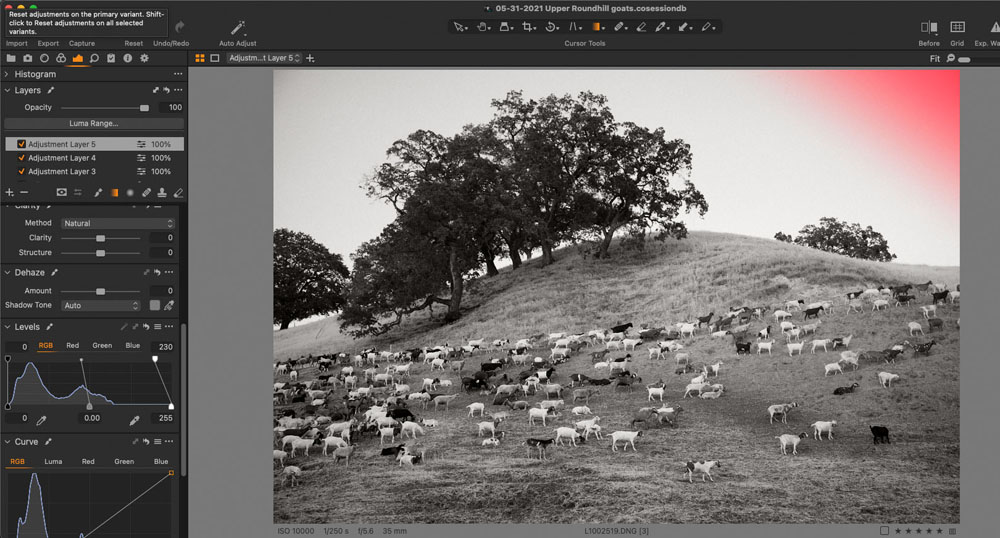Viewport: 1000px width, 538px height.
Task: Adjust the Structure slider
Action: point(100,253)
